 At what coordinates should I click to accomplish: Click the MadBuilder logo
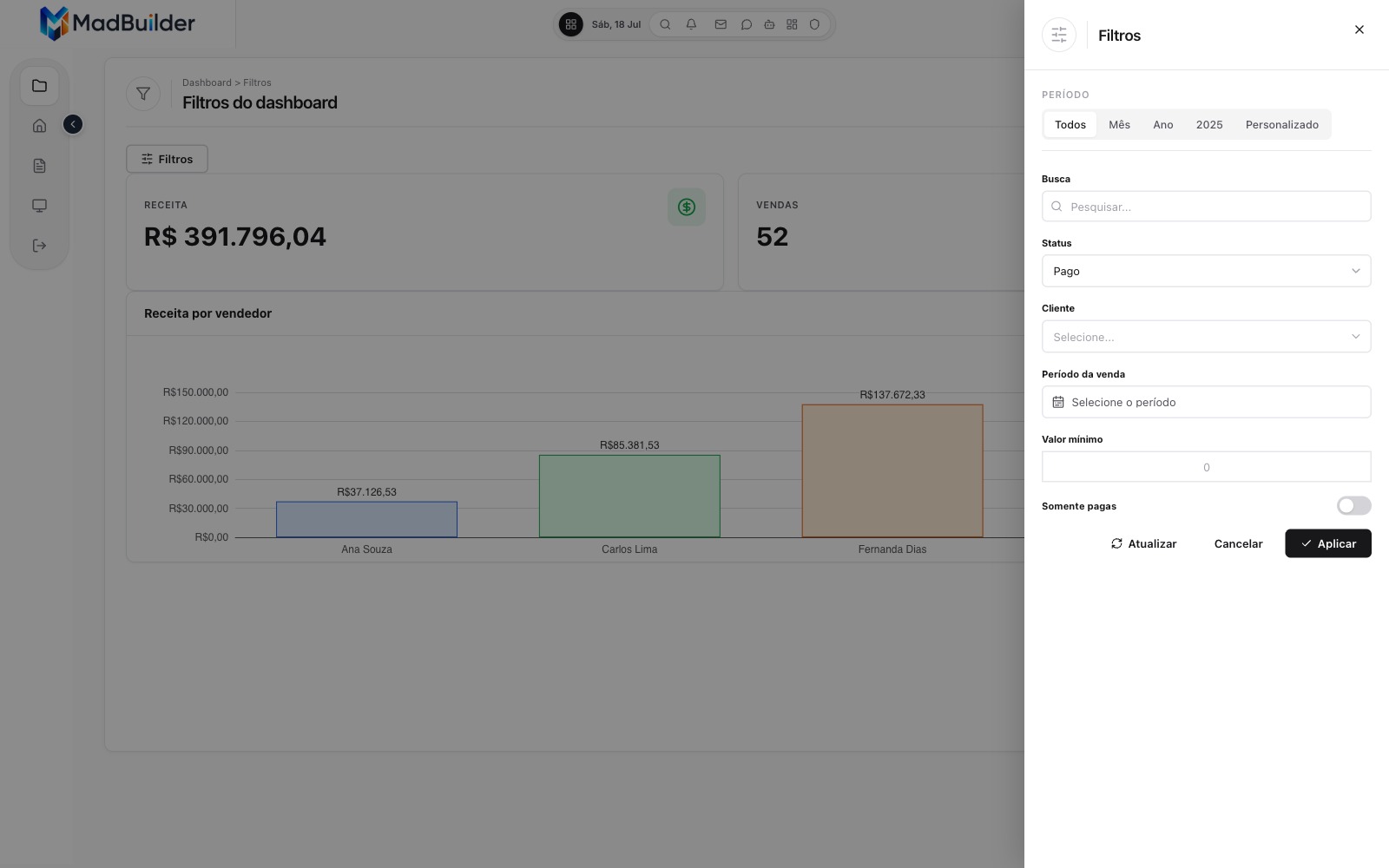coord(117,23)
